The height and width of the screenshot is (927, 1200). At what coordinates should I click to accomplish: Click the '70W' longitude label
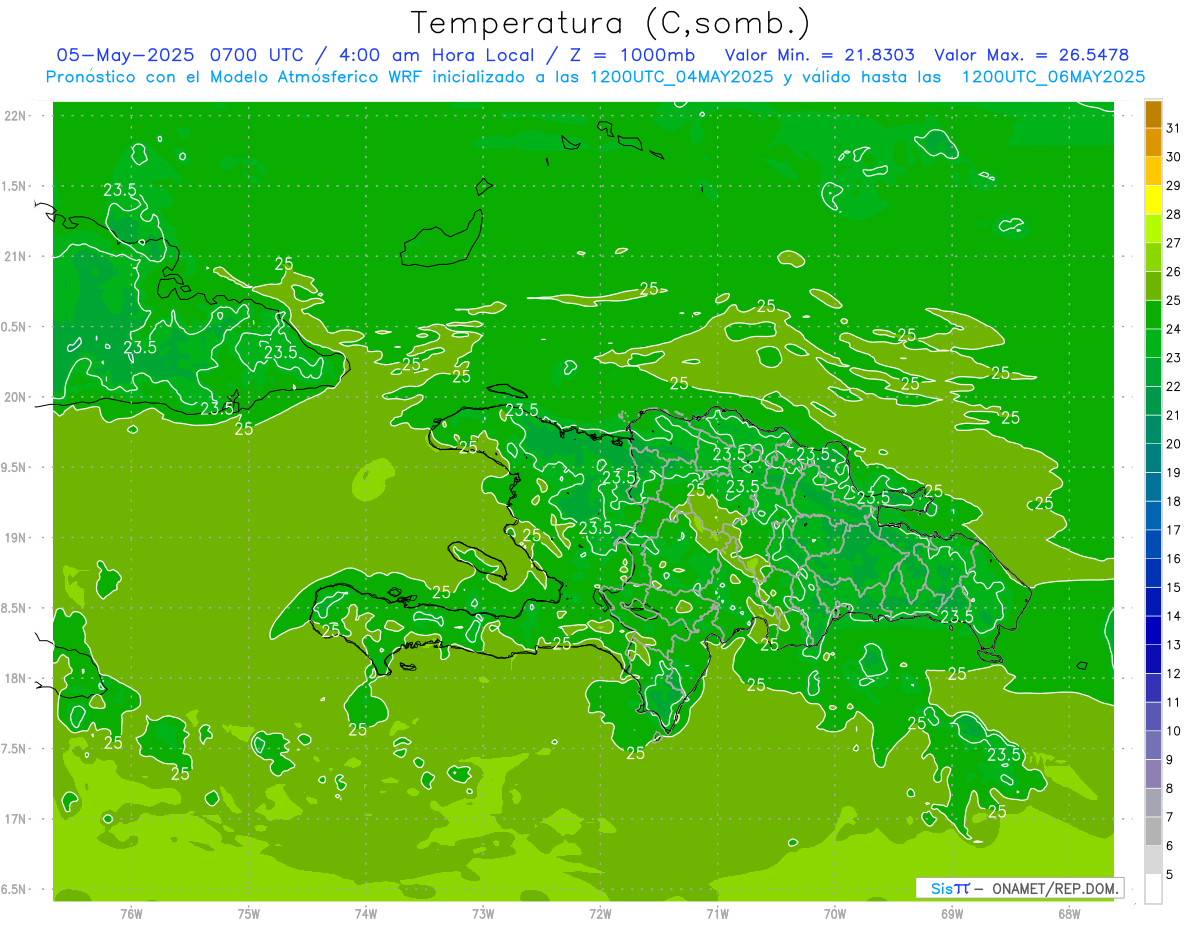point(834,913)
